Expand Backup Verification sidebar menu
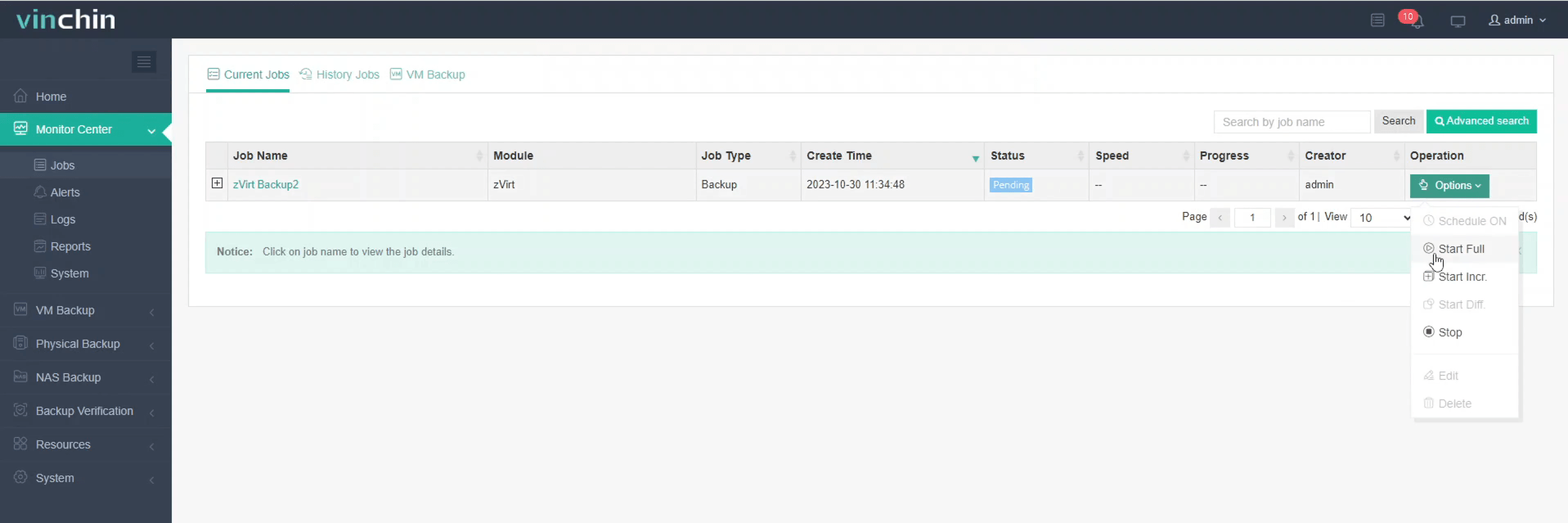 86,411
